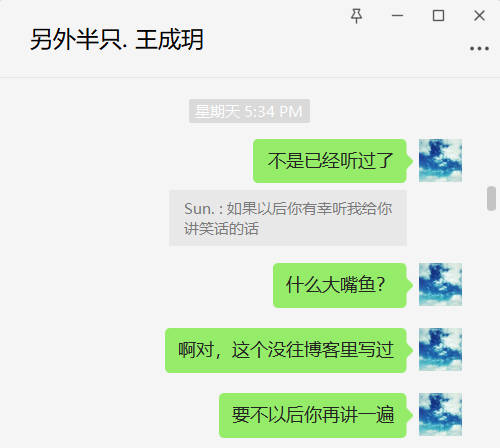Close the chat window
This screenshot has height=448, width=500.
[x=480, y=16]
